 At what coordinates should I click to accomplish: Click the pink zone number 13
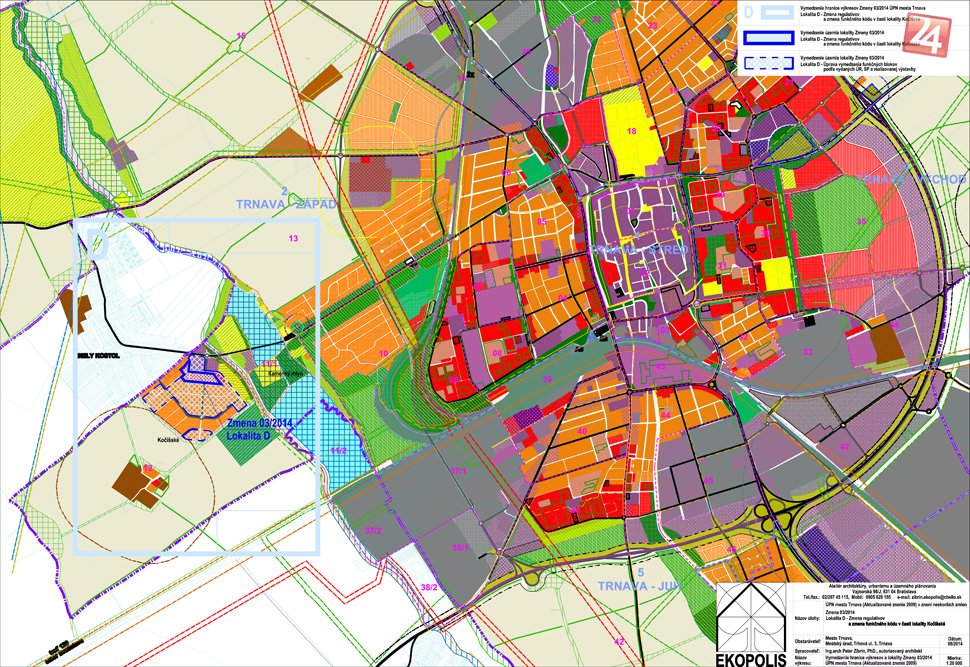tap(293, 239)
